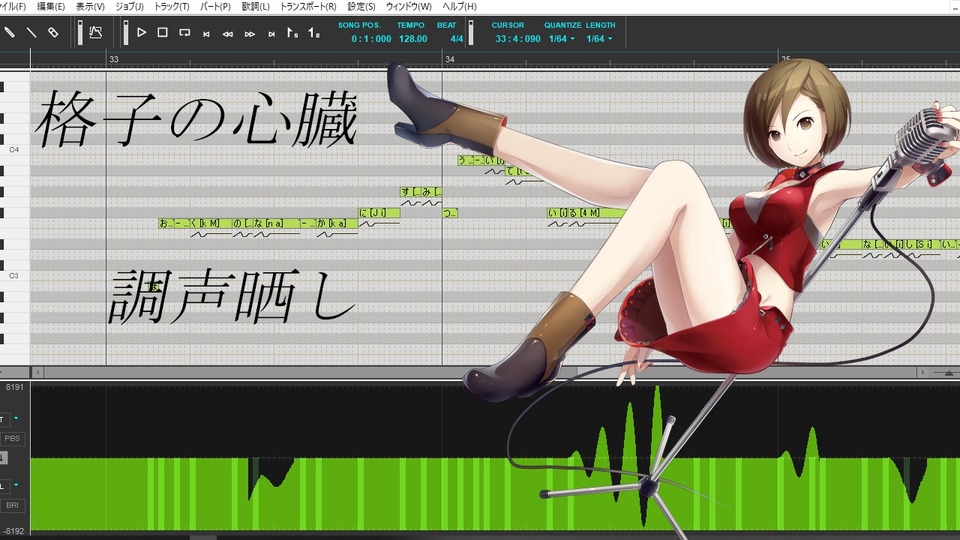Screen dimensions: 960x540
Task: Select the PBS control parameter button
Action: (x=12, y=438)
